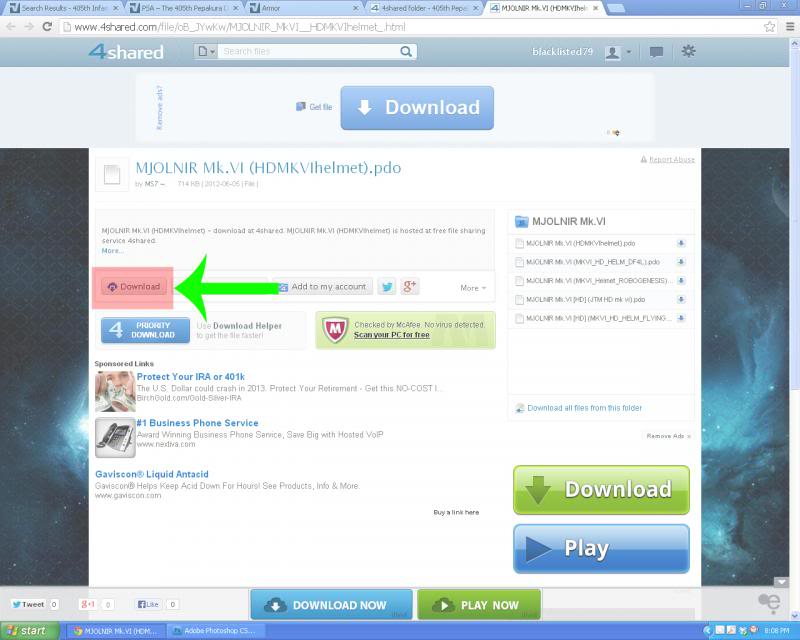Click the large blue Download button at top
800x640 pixels.
click(x=417, y=108)
